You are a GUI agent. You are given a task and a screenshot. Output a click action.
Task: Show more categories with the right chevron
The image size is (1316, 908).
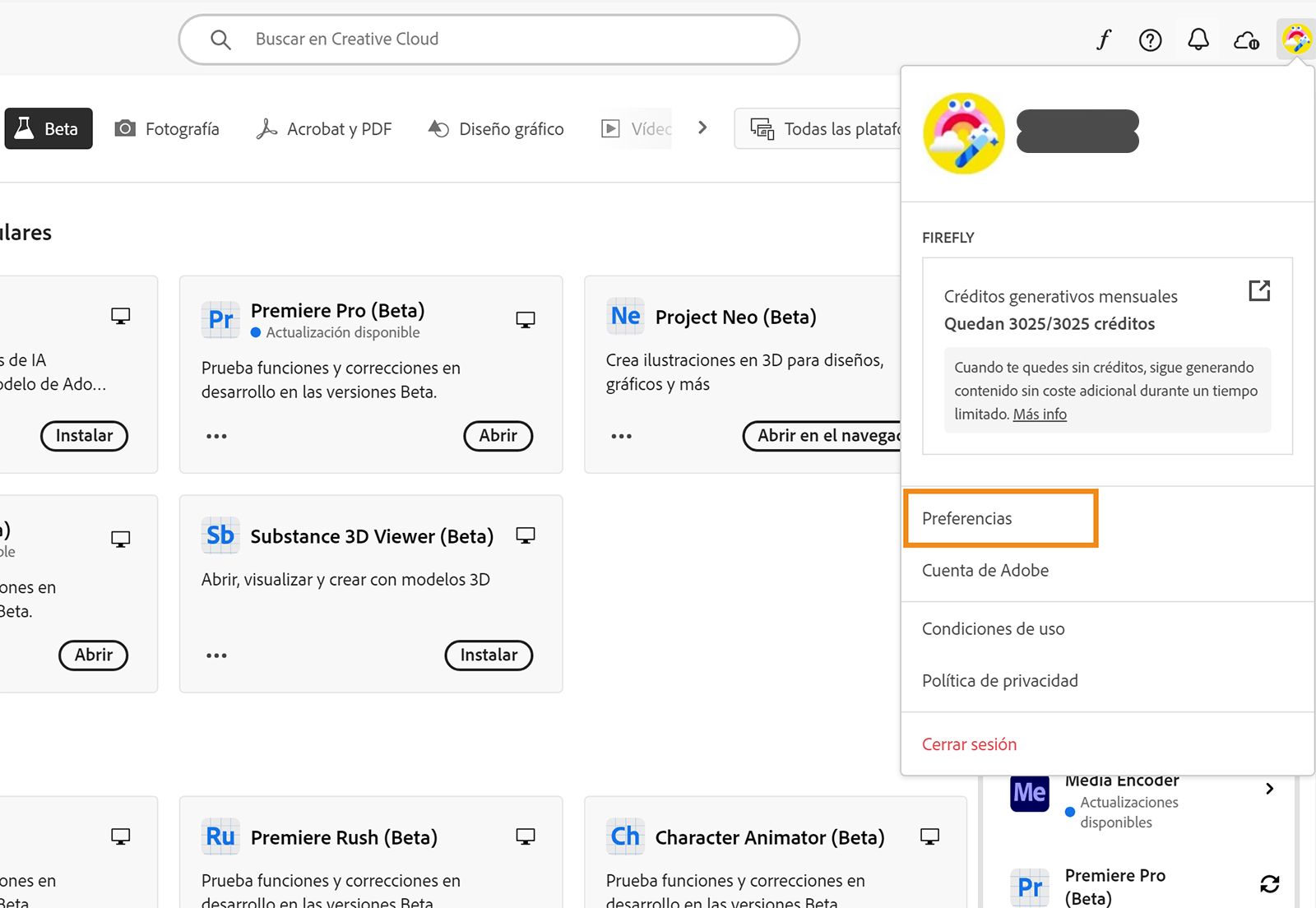tap(702, 127)
